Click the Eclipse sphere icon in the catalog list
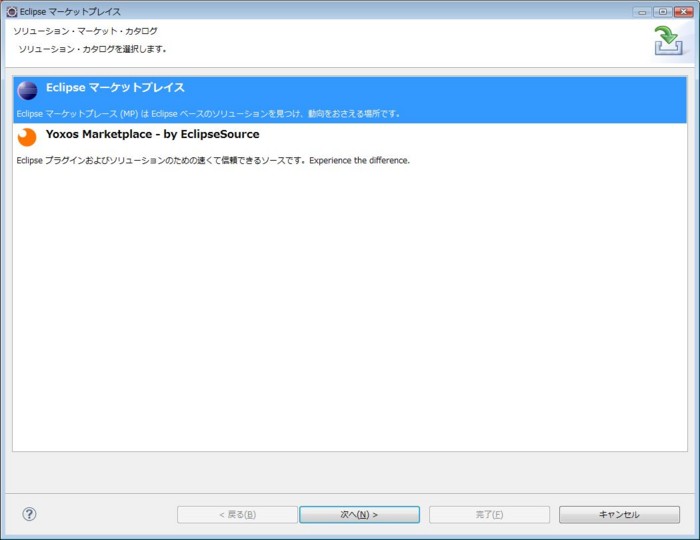The image size is (700, 540). click(27, 91)
